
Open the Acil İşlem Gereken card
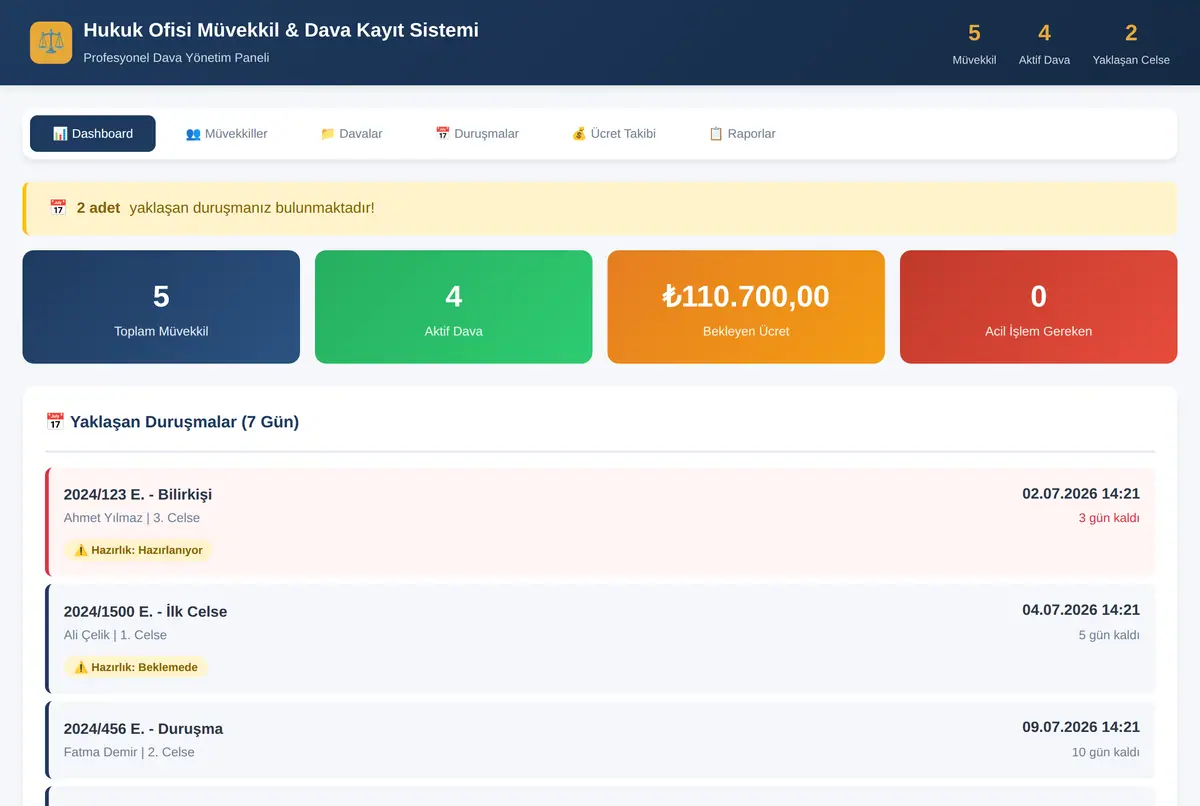1039,307
